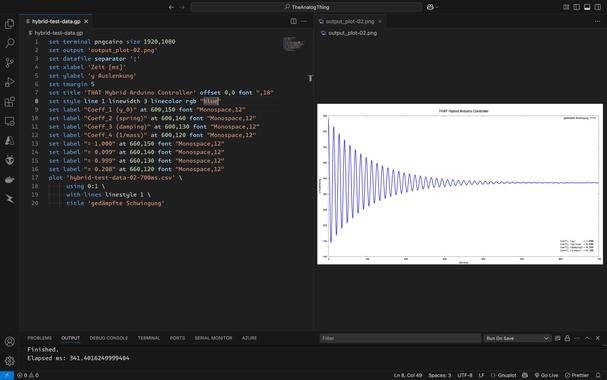
Task: Click the TheAnalogThing command center search
Action: [x=306, y=7]
